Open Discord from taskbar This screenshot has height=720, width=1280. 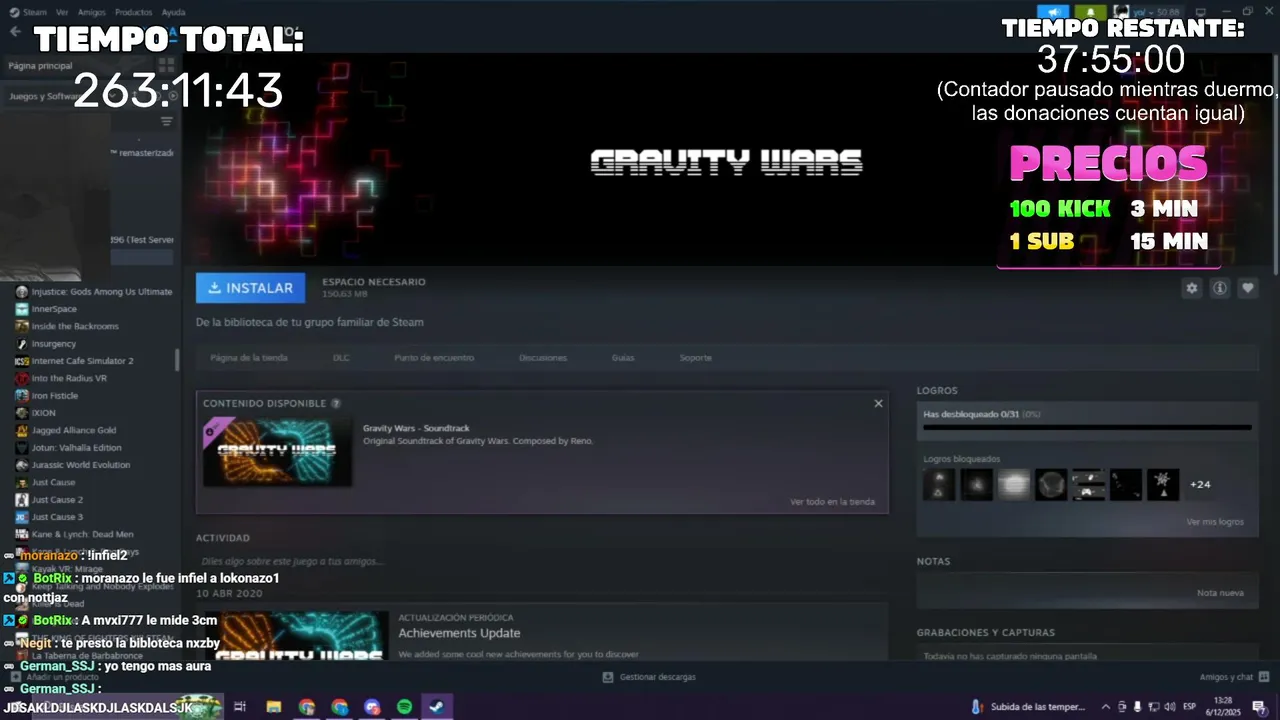point(372,707)
